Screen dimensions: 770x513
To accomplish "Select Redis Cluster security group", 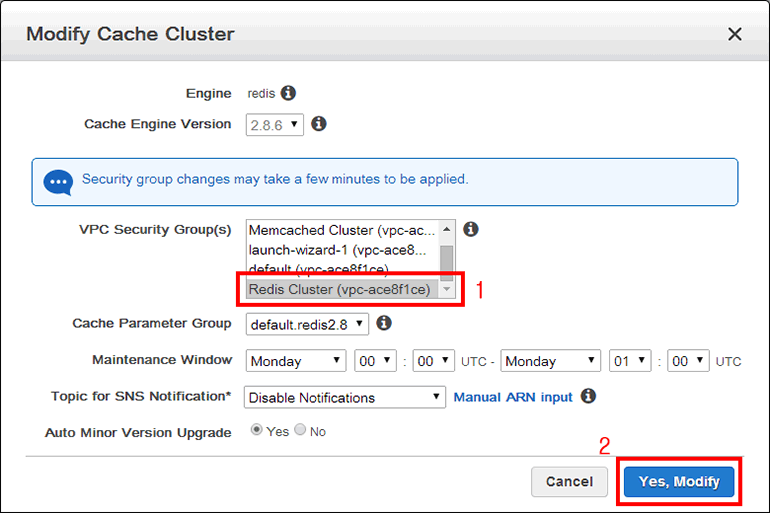I will 340,289.
